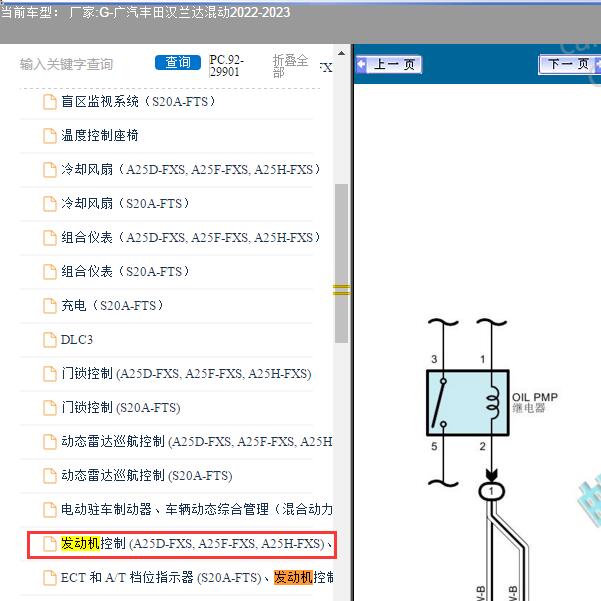The height and width of the screenshot is (601, 601).
Task: Click document icon beside 温度控制座椅
Action: (x=50, y=136)
